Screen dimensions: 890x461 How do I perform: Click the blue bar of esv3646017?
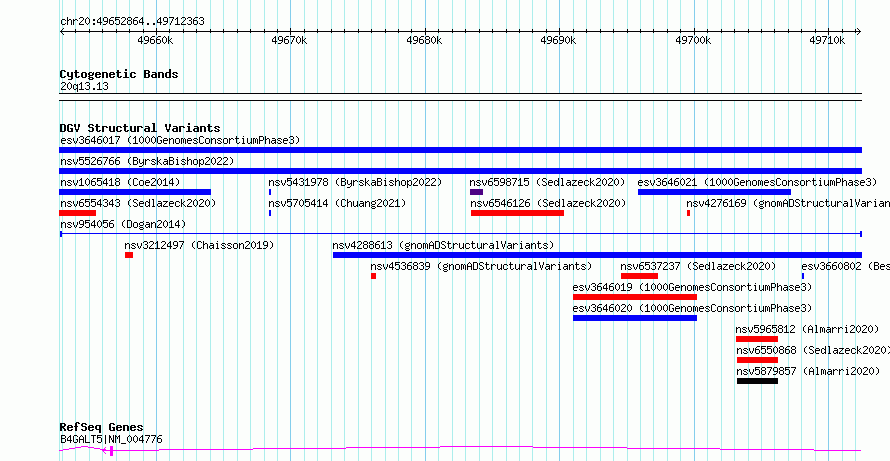pos(460,150)
